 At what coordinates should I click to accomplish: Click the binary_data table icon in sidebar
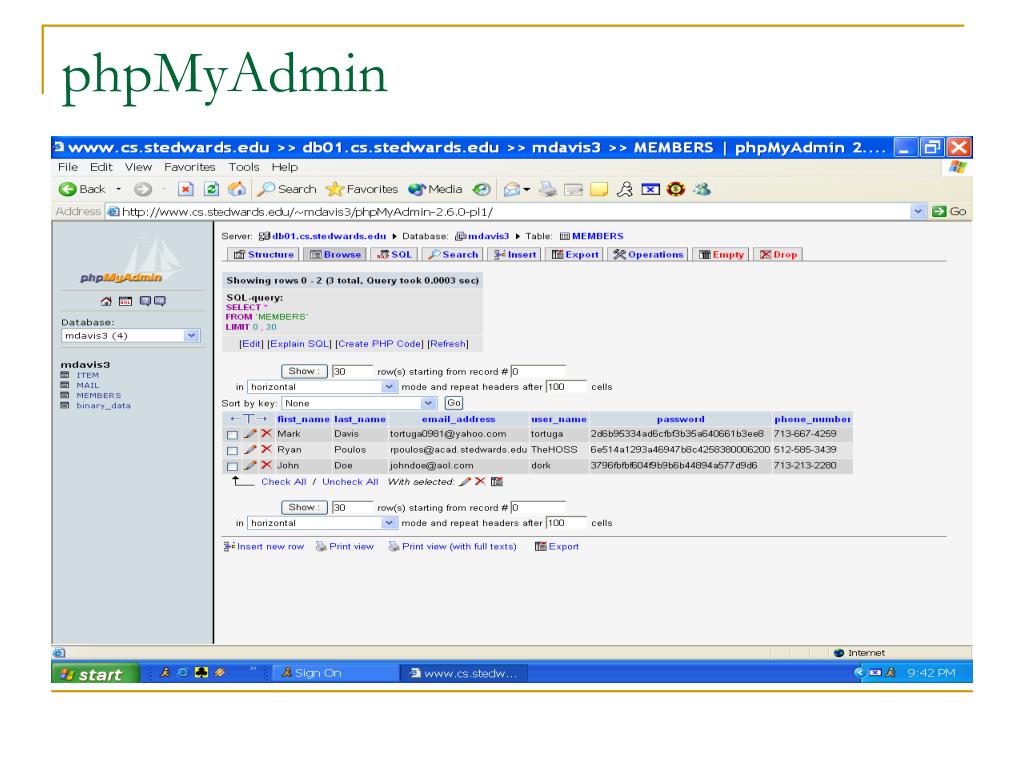pos(65,405)
